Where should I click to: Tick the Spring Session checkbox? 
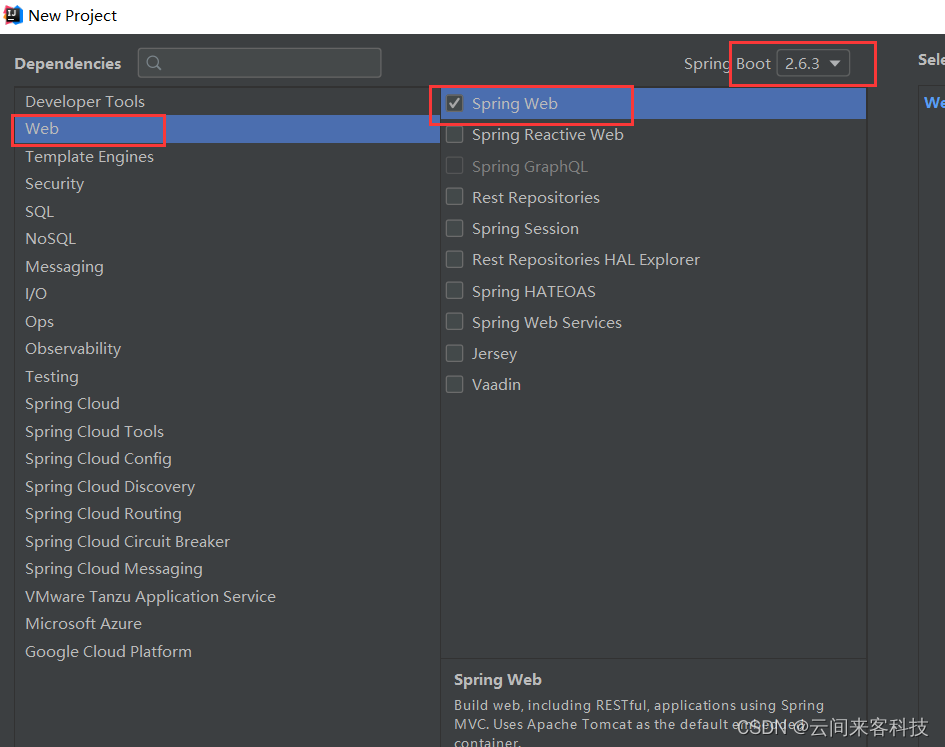coord(454,229)
